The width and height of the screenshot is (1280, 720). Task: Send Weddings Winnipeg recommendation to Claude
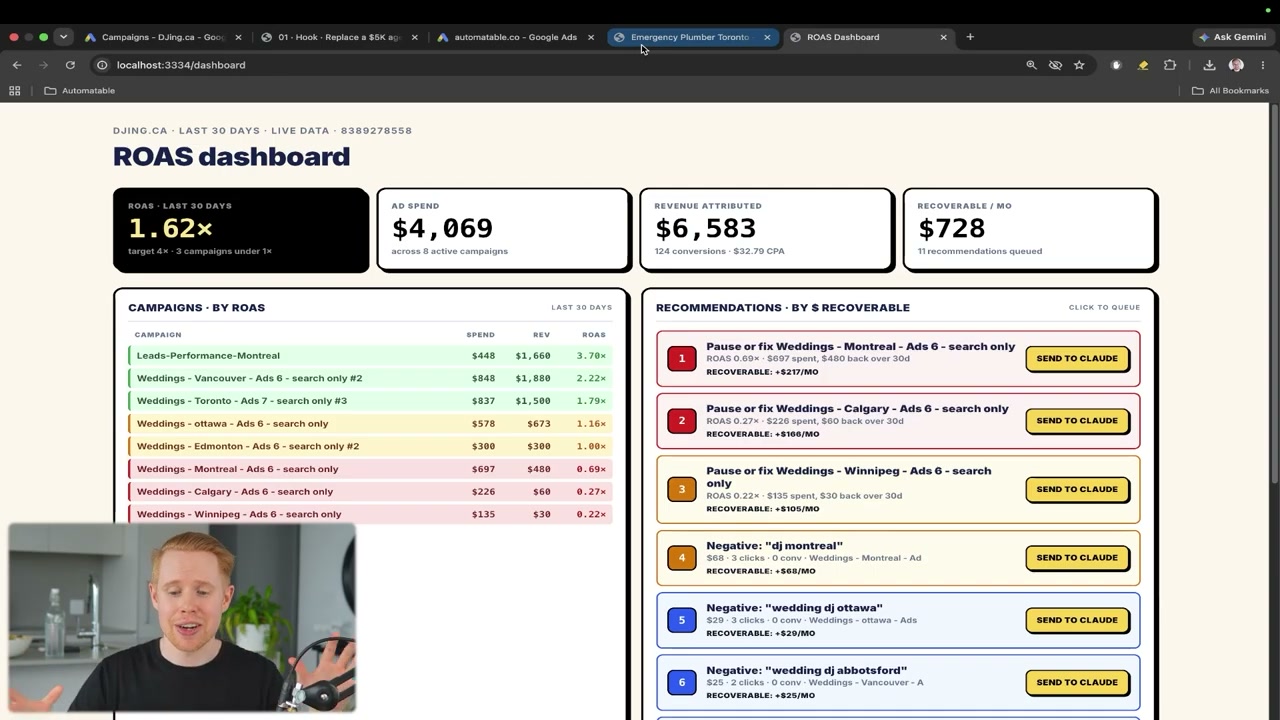(x=1077, y=489)
